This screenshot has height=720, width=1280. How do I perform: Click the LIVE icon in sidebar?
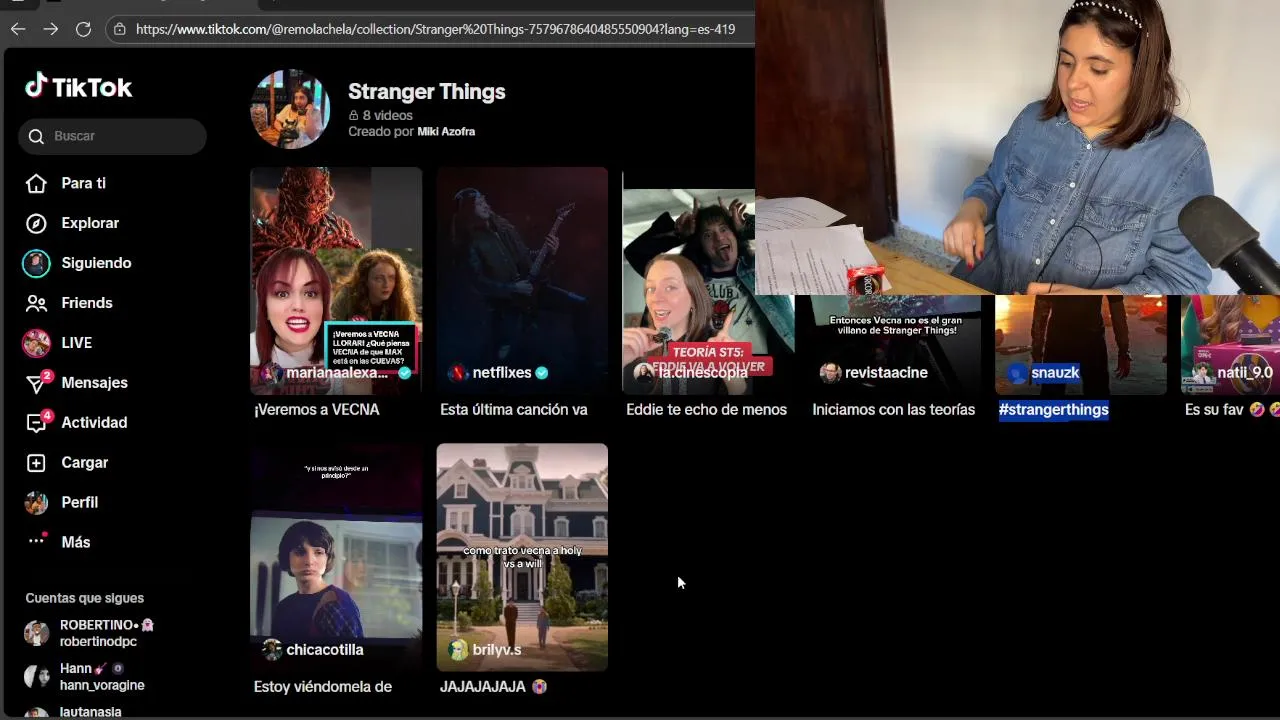pos(36,343)
